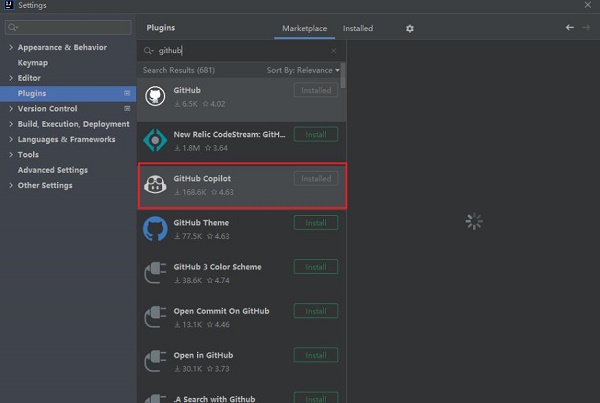Click the GitHub plugin Octocat icon
Screen dimensions: 600x403
pyautogui.click(x=155, y=96)
